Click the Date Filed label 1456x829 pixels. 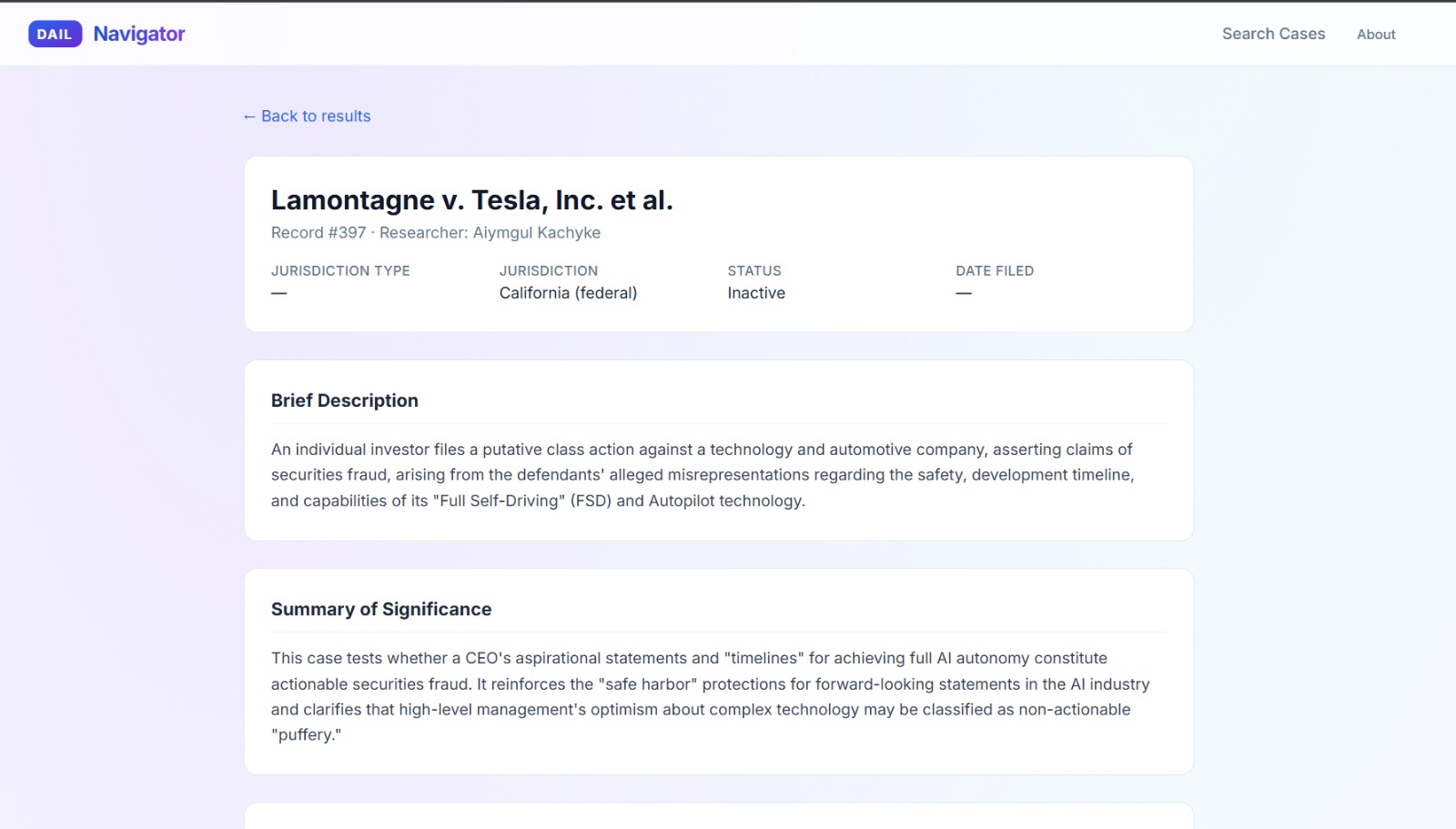pos(995,271)
